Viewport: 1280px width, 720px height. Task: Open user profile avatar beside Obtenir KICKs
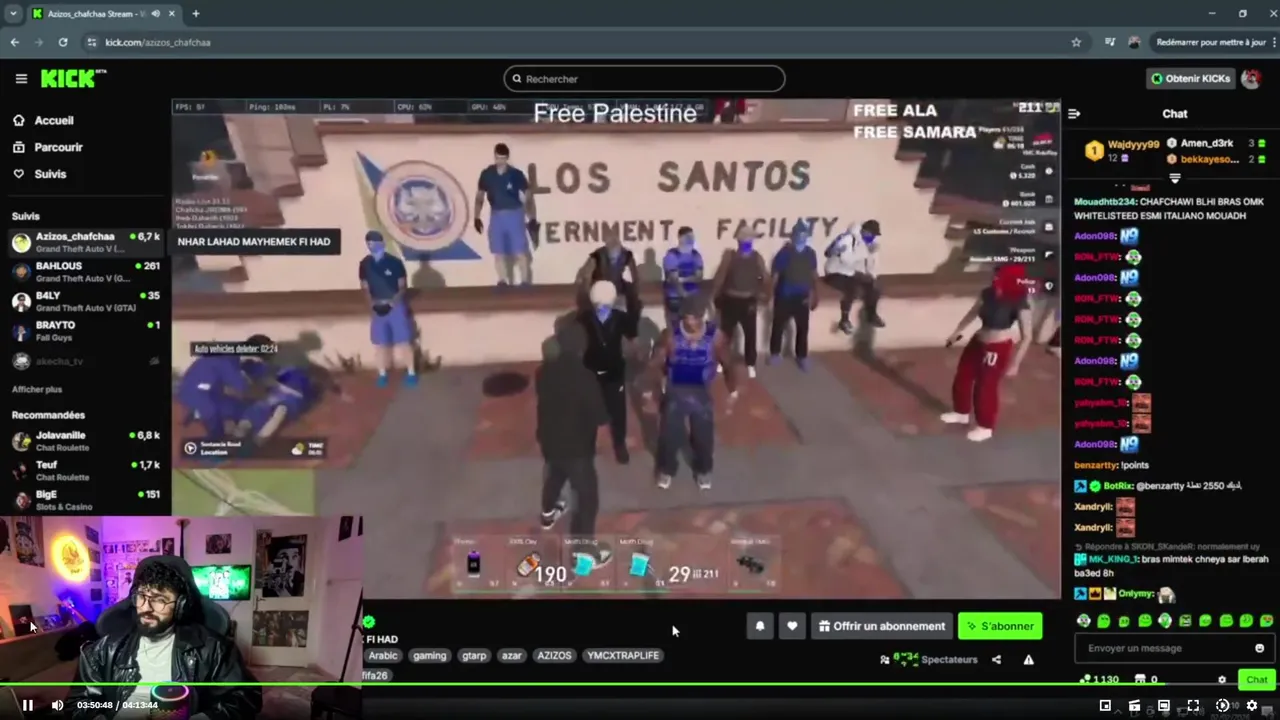coord(1251,78)
